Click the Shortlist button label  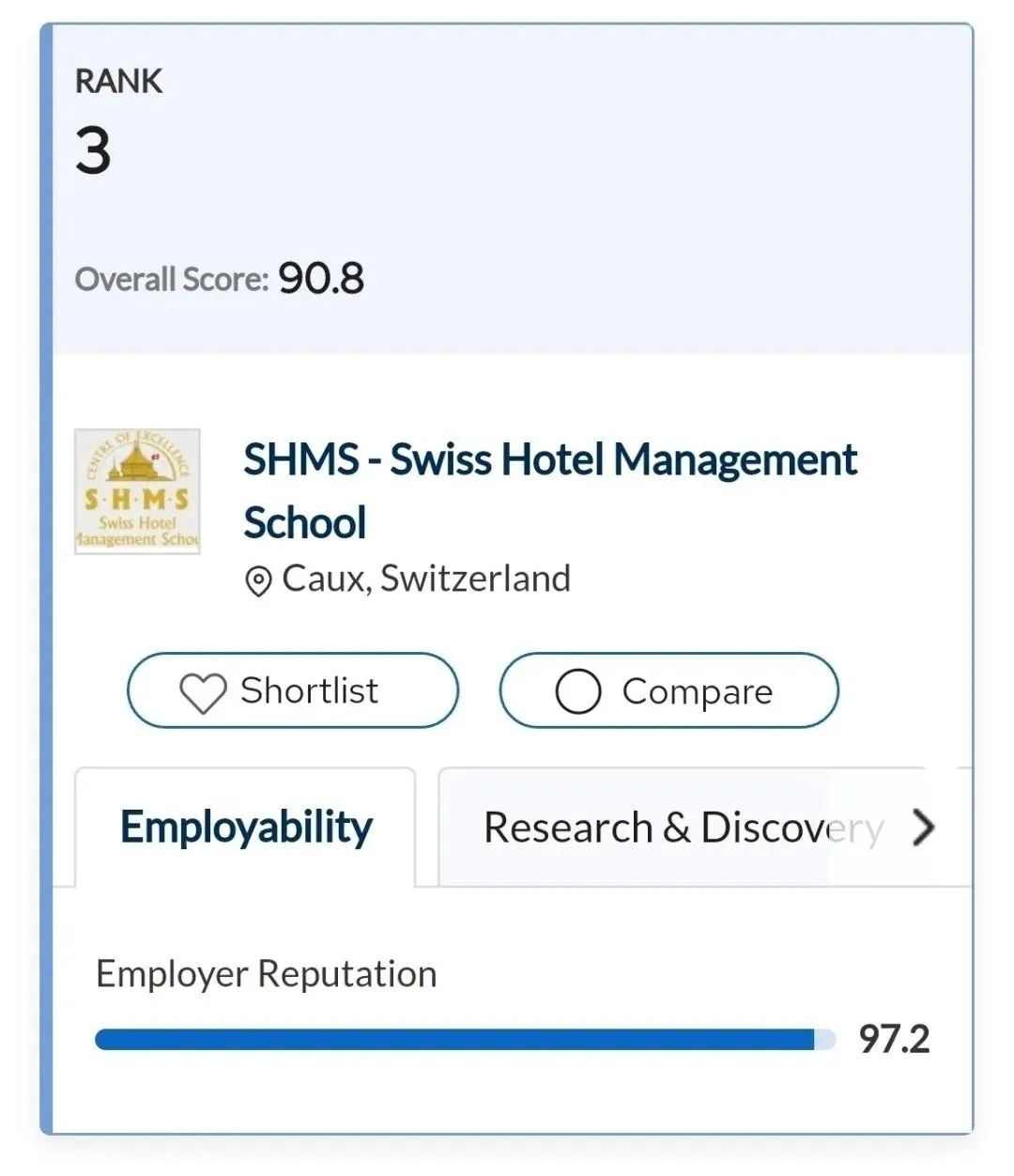point(310,691)
